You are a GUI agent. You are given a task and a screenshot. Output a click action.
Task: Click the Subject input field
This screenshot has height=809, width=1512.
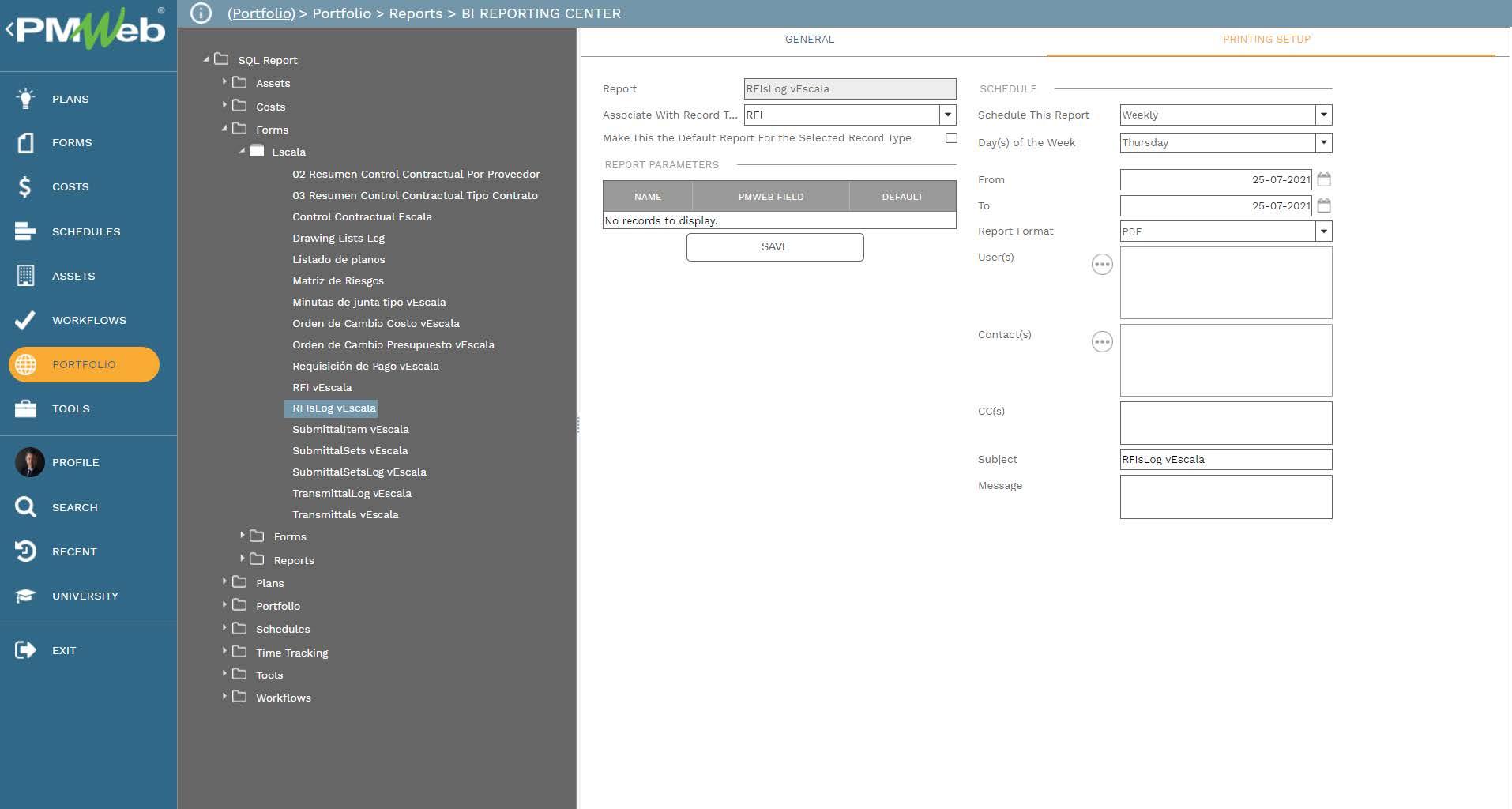click(x=1226, y=459)
